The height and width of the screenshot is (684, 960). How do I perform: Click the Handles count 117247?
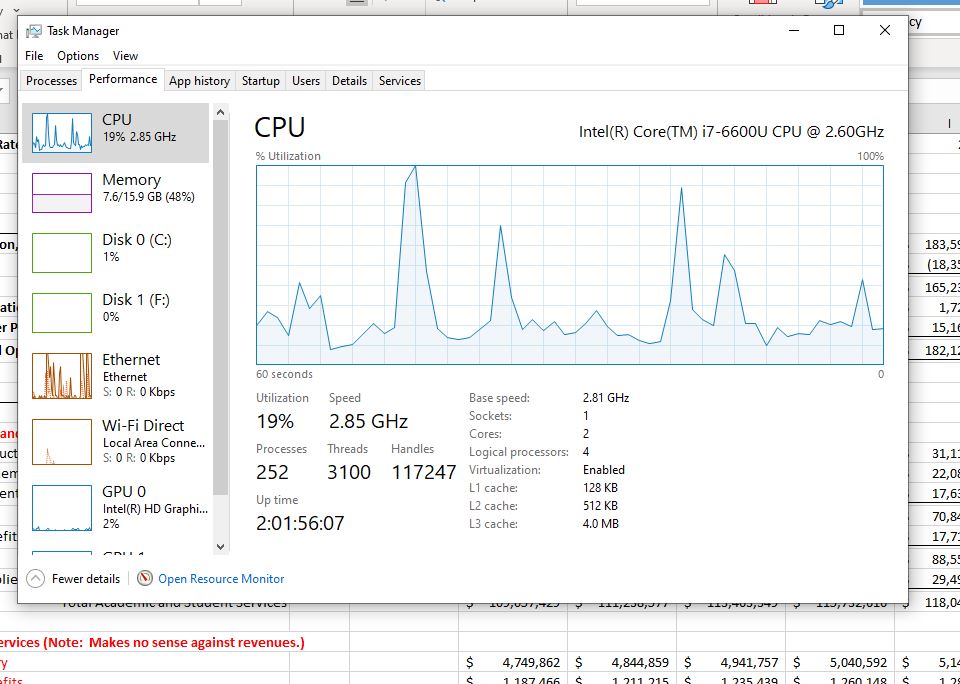tap(424, 472)
